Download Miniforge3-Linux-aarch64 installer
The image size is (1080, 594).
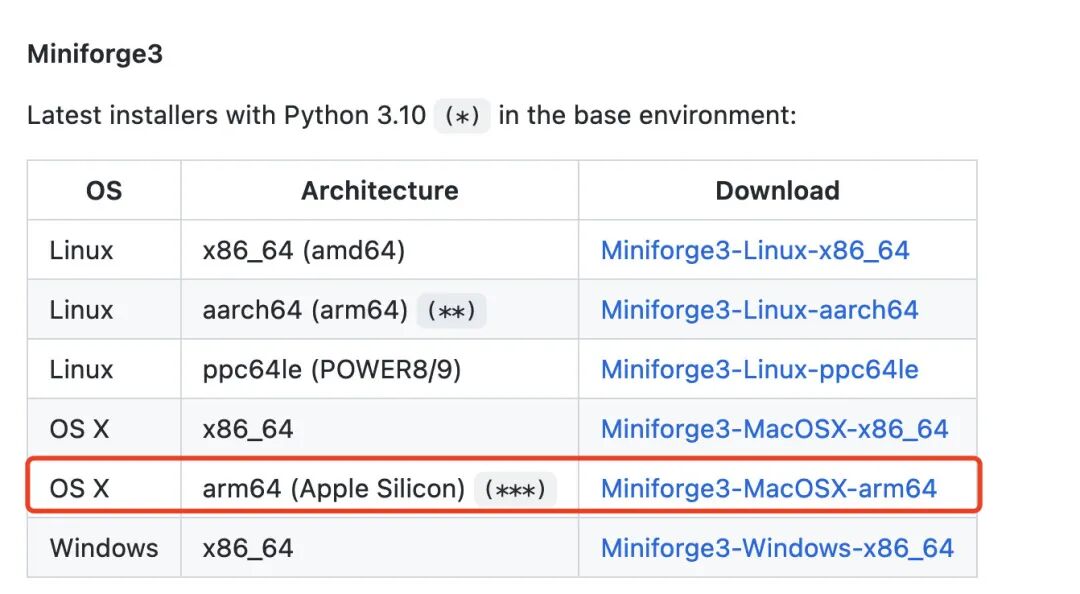coord(758,310)
